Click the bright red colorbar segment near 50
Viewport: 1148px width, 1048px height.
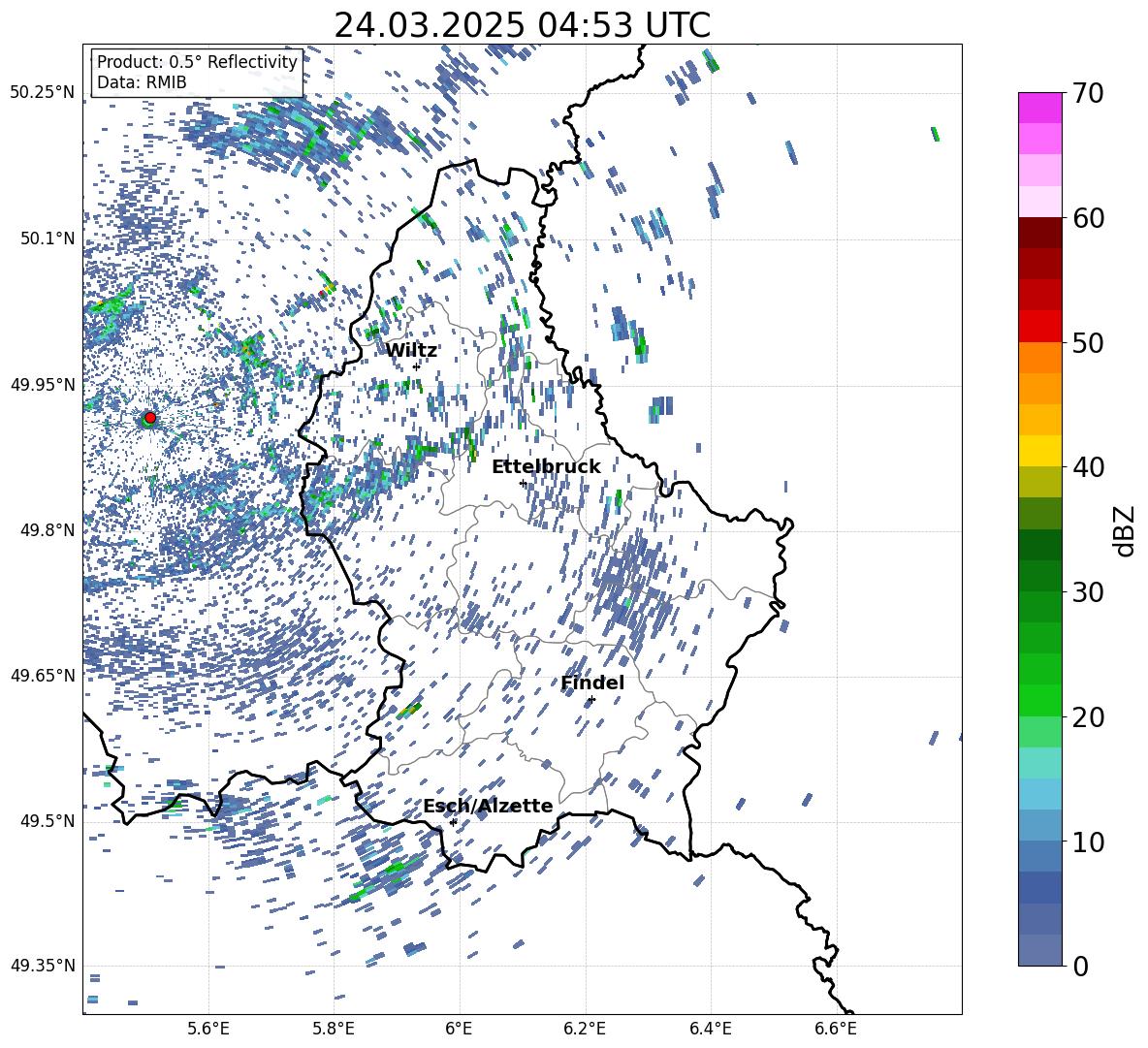(x=1039, y=327)
